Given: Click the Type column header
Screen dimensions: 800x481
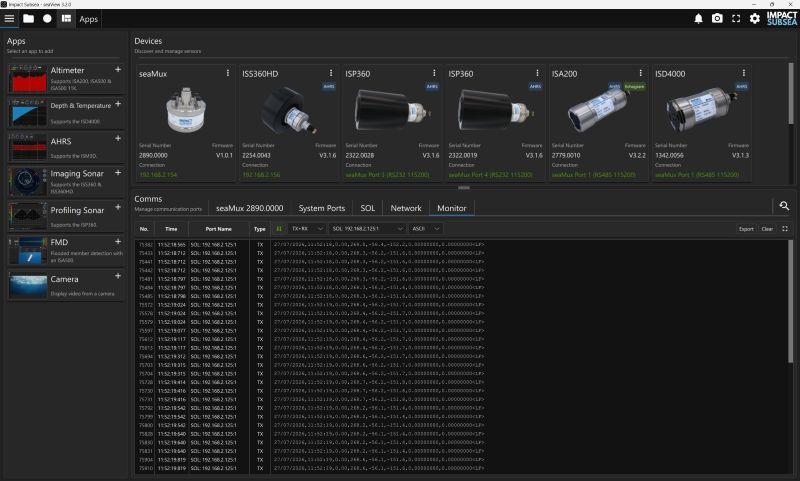Looking at the screenshot, I should (260, 229).
